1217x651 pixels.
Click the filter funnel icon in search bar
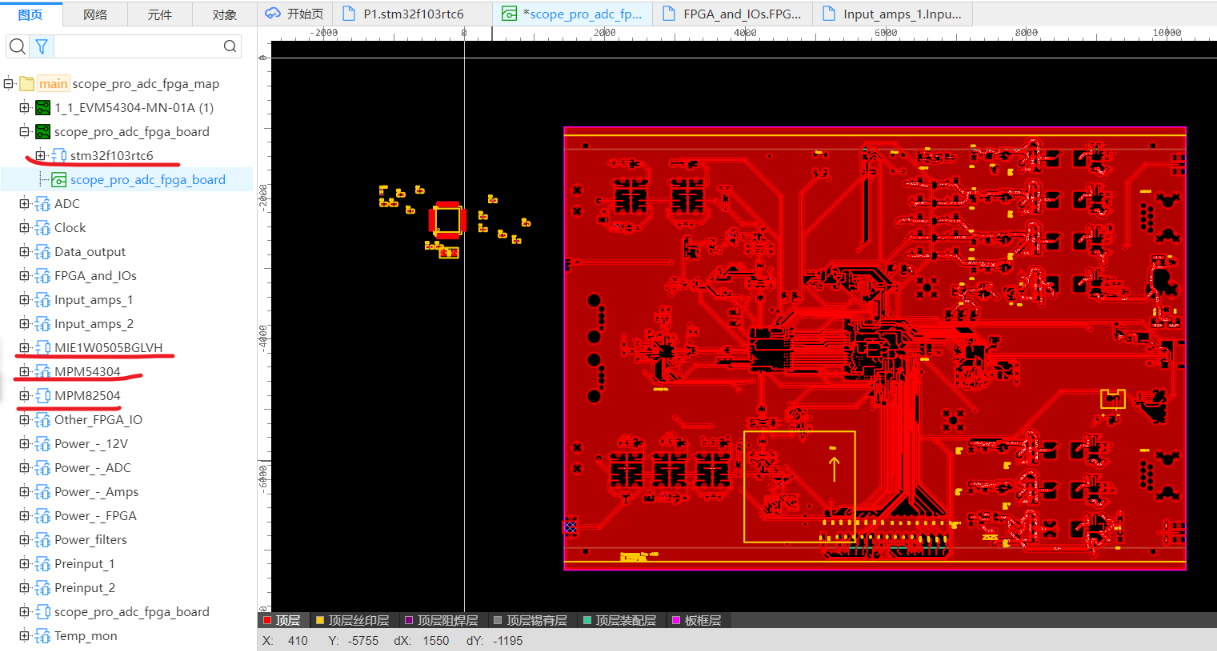41,46
